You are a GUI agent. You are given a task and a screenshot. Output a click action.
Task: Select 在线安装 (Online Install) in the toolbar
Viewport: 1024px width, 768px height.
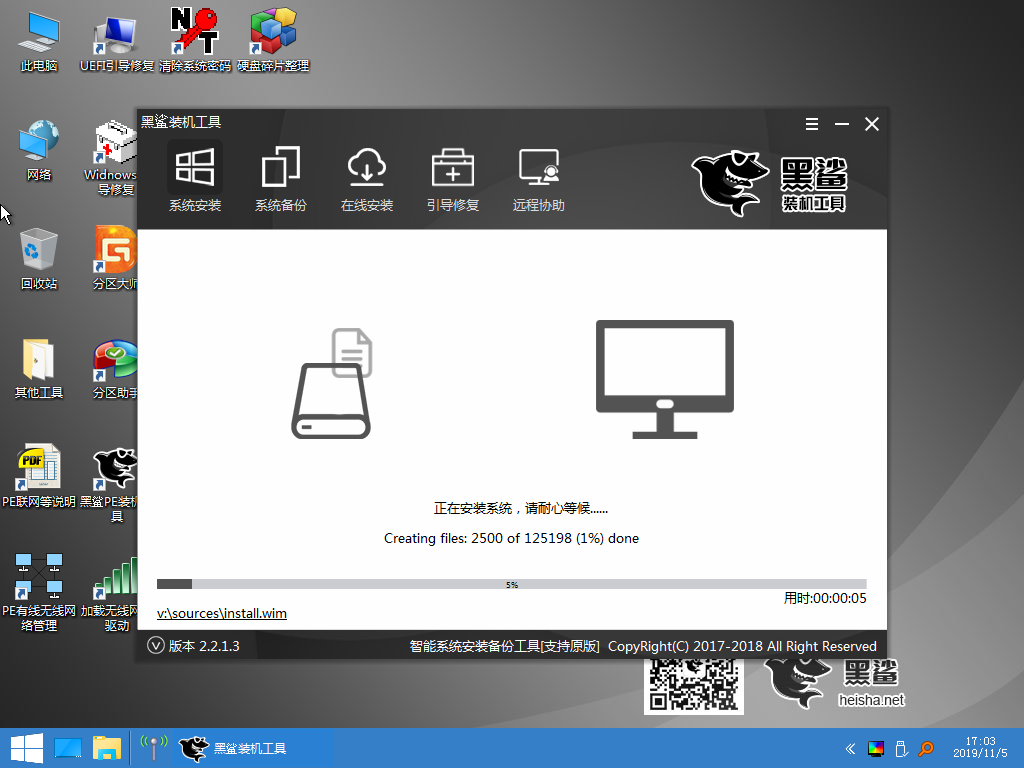pyautogui.click(x=367, y=178)
